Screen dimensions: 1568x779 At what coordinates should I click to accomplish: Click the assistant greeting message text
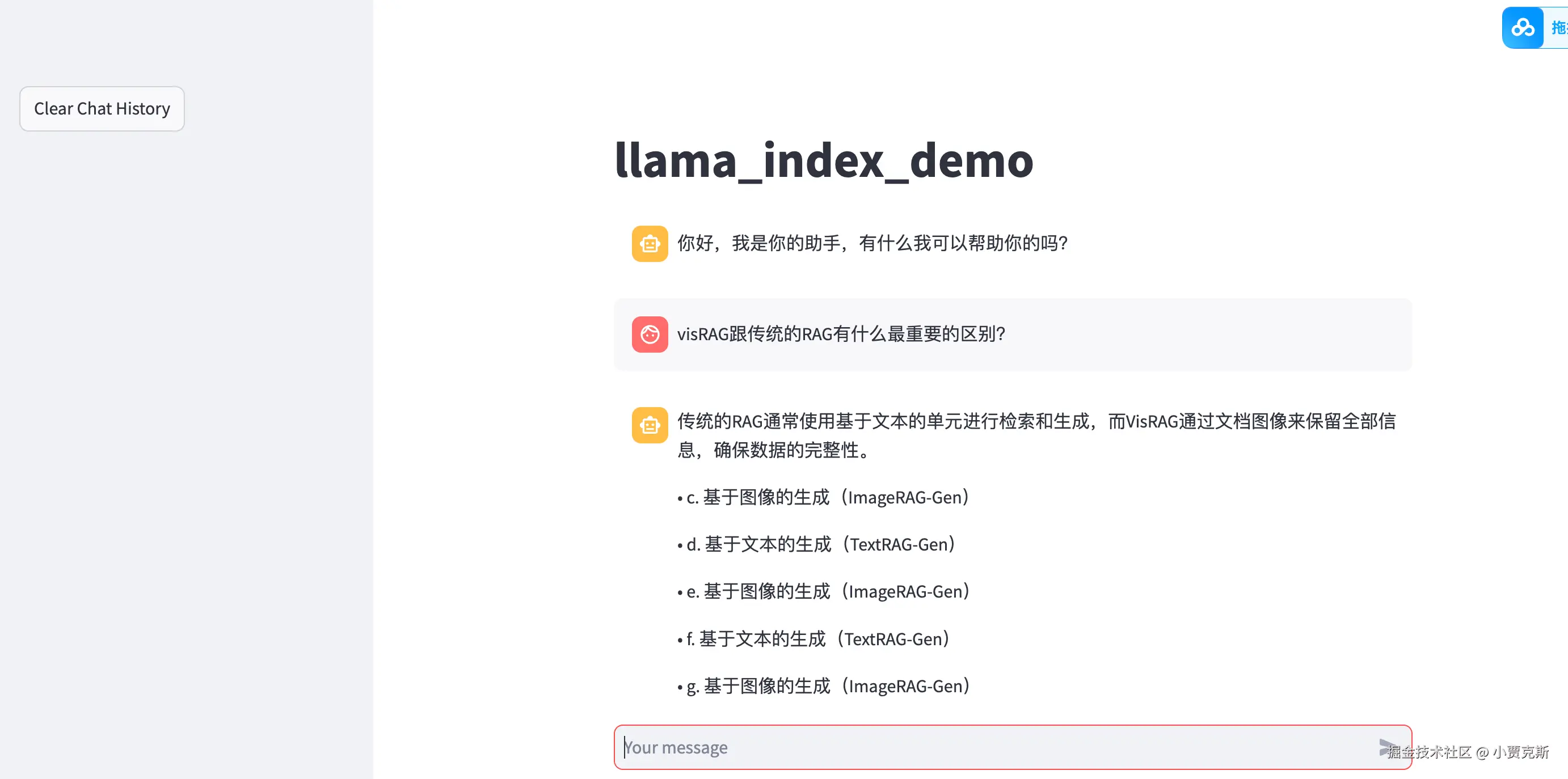click(872, 243)
